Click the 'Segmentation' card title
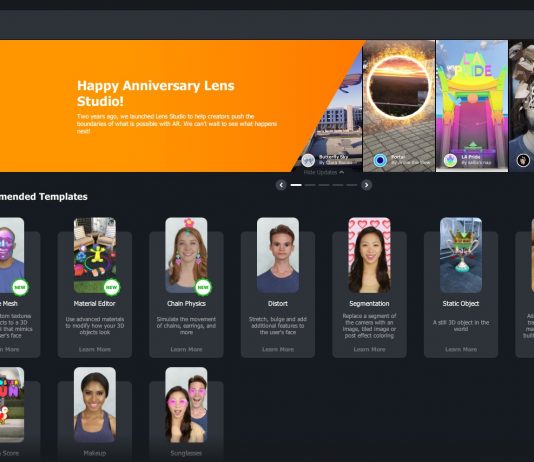Screen dimensions: 534x462 (370, 303)
